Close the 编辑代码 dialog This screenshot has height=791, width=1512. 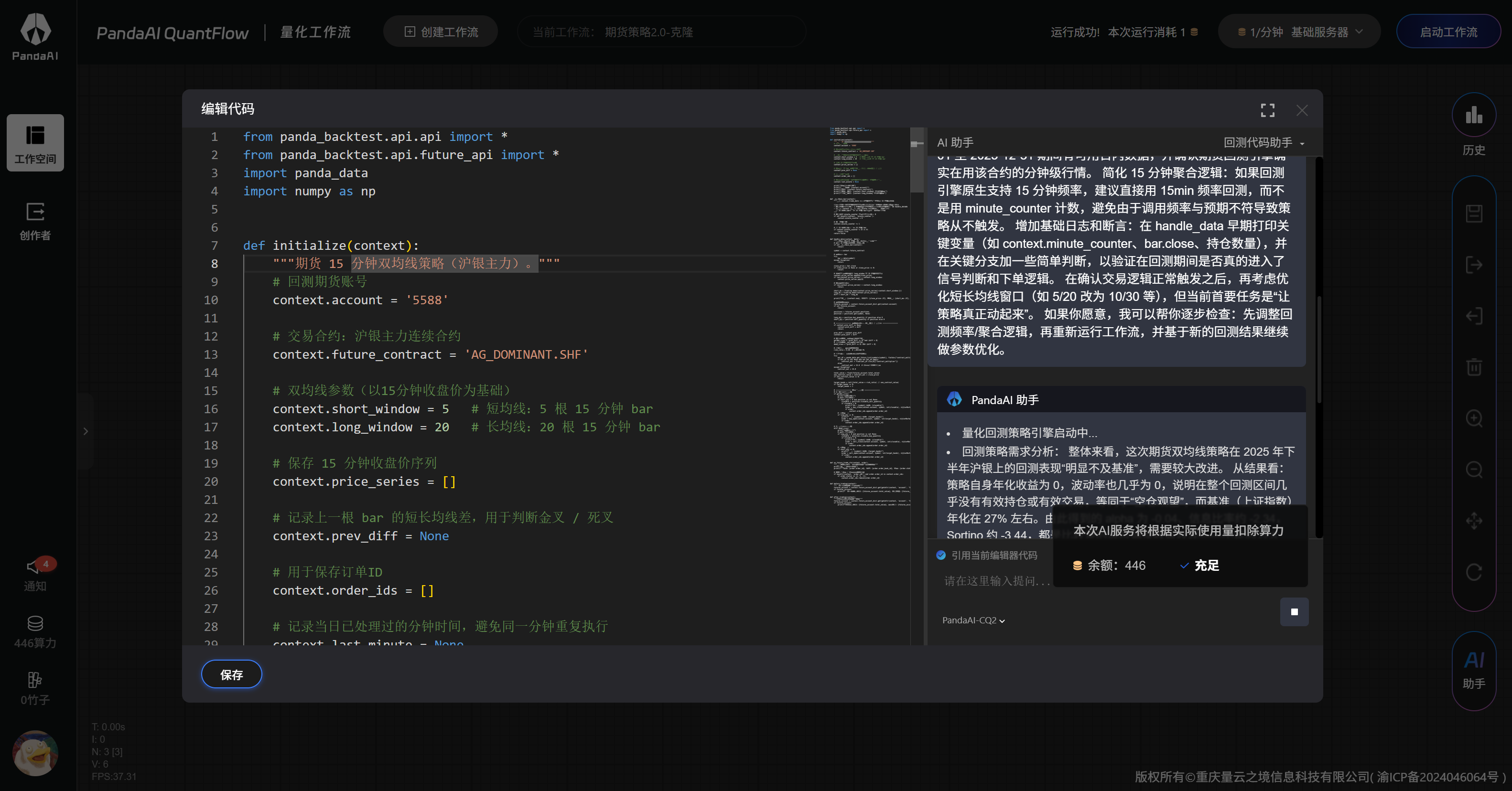tap(1302, 110)
